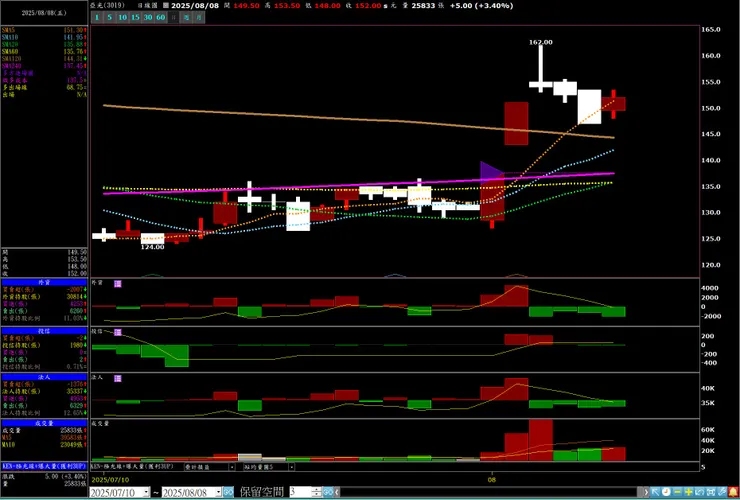The height and width of the screenshot is (500, 740).
Task: Switch to the 15-minute timeframe
Action: coord(135,17)
